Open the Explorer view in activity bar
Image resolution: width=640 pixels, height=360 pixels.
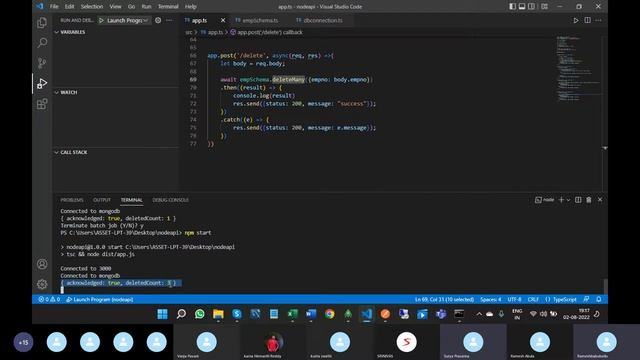(42, 23)
